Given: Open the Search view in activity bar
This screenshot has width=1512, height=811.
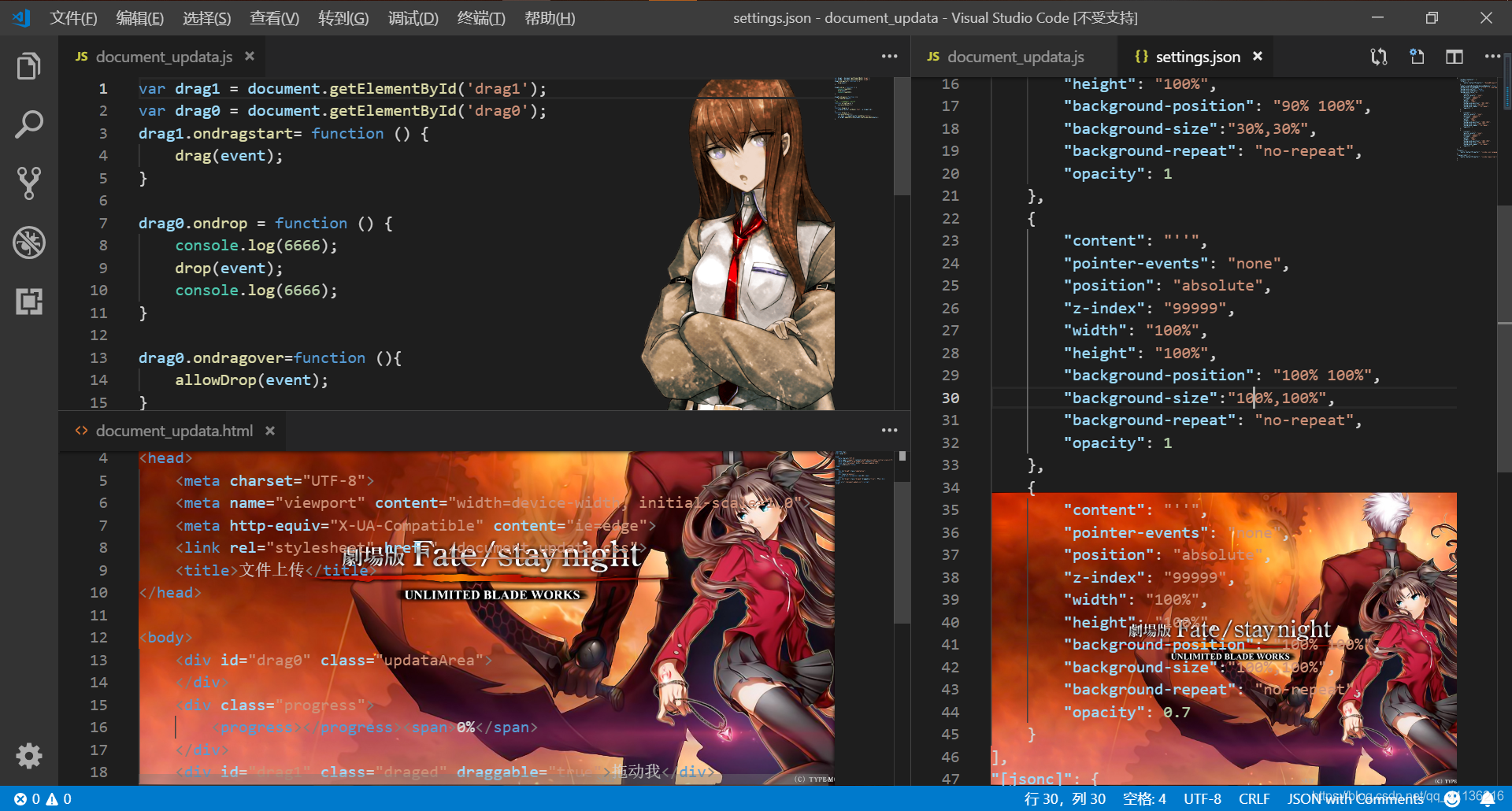Looking at the screenshot, I should click(x=29, y=124).
